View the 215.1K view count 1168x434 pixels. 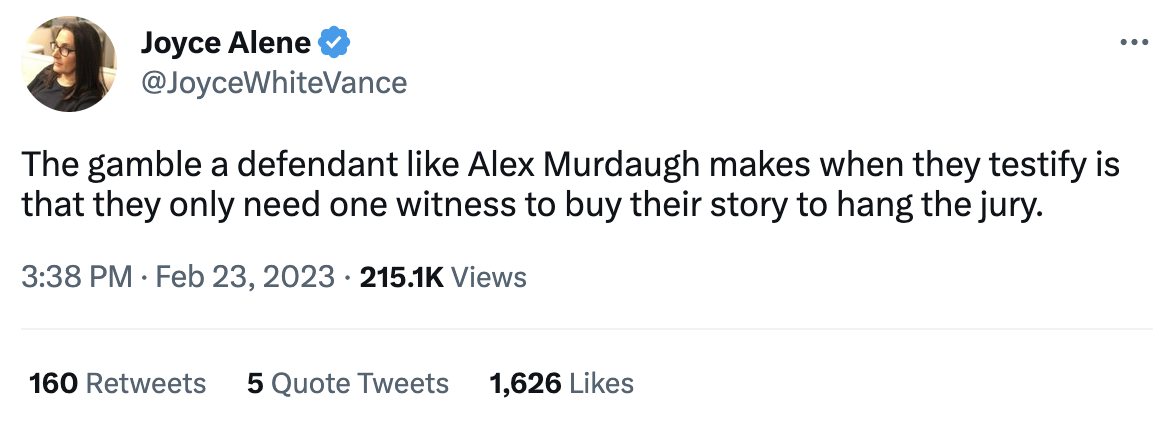[x=401, y=277]
